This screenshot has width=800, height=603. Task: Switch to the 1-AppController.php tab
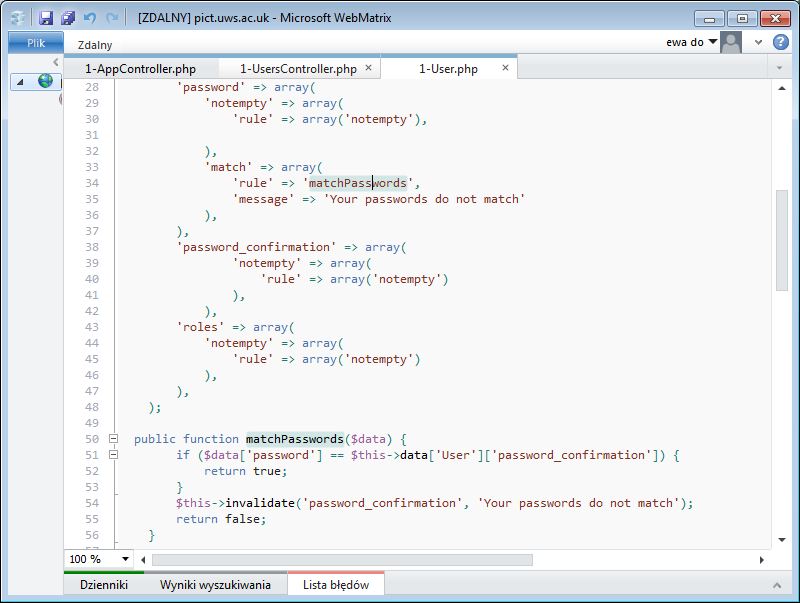140,69
